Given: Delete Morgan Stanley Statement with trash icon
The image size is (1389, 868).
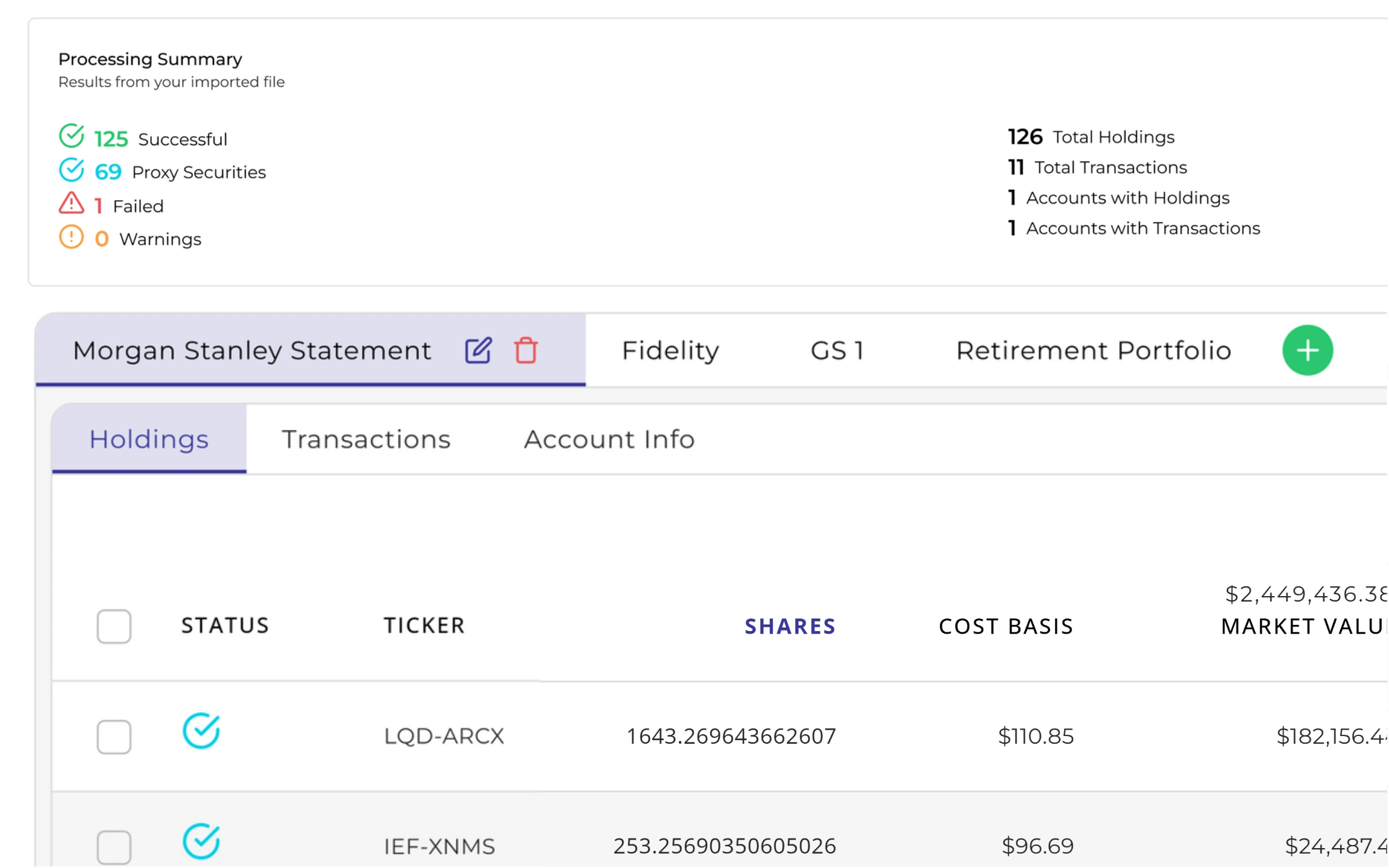Looking at the screenshot, I should [526, 350].
